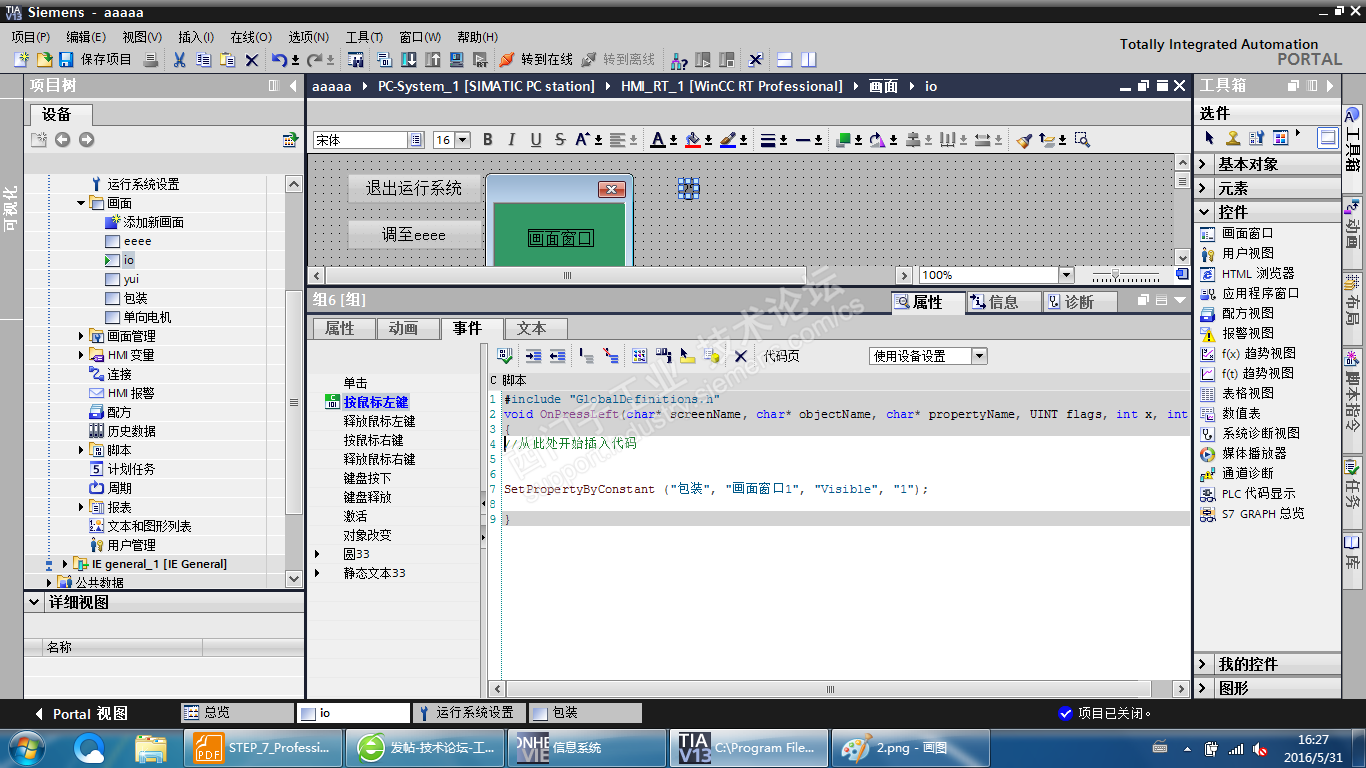This screenshot has width=1366, height=768.
Task: Select the 调至eeee button on the canvas
Action: (414, 235)
